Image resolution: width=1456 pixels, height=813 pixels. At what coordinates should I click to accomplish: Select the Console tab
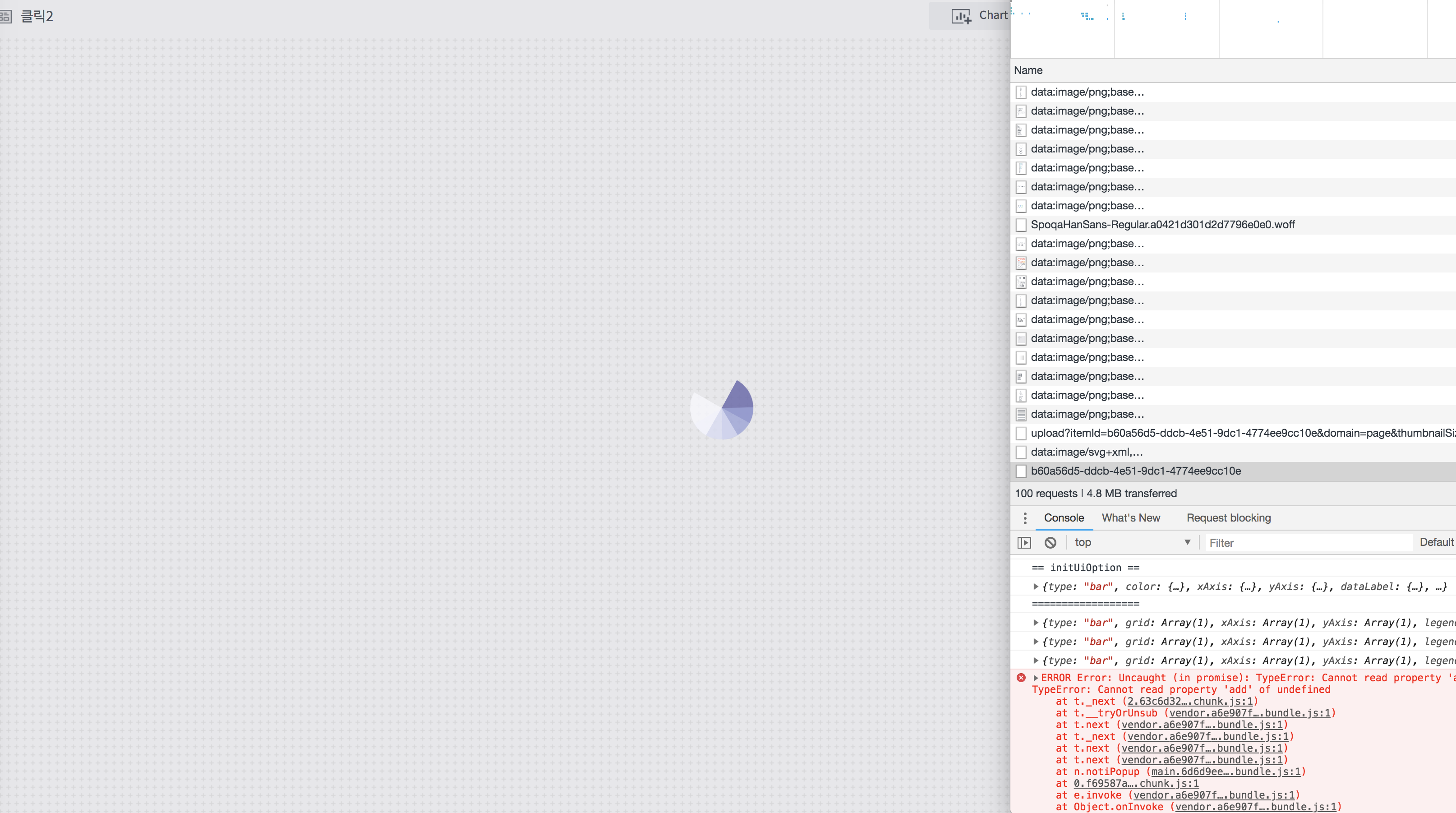click(x=1064, y=517)
